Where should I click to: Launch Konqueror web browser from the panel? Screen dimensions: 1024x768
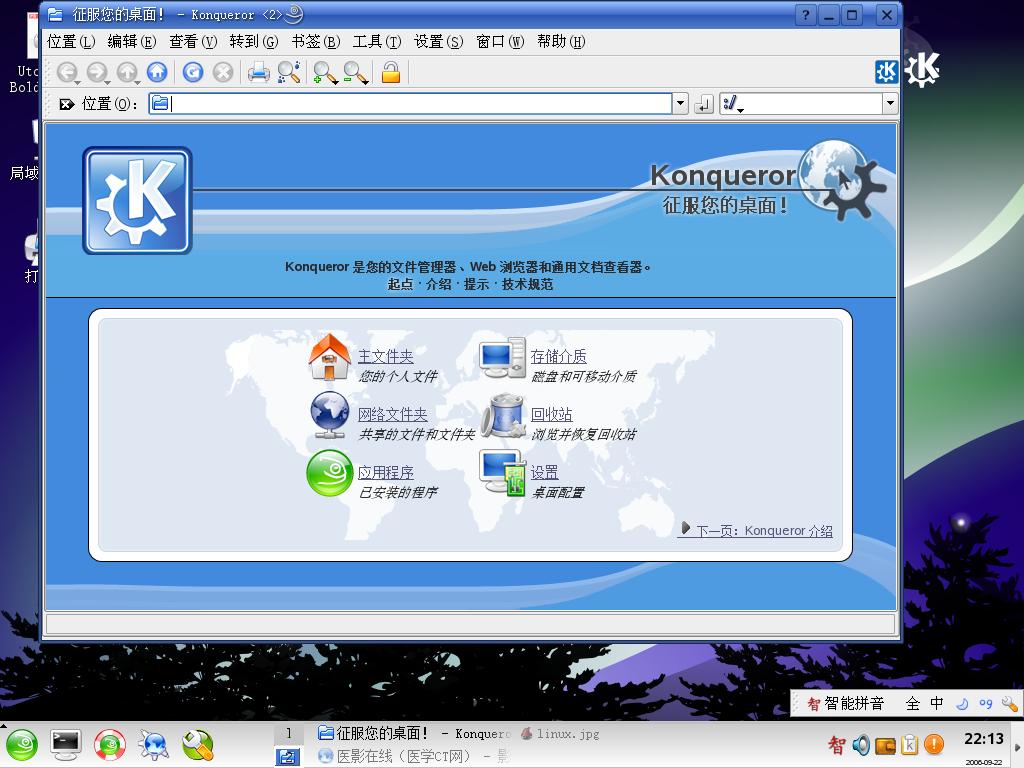tap(154, 745)
